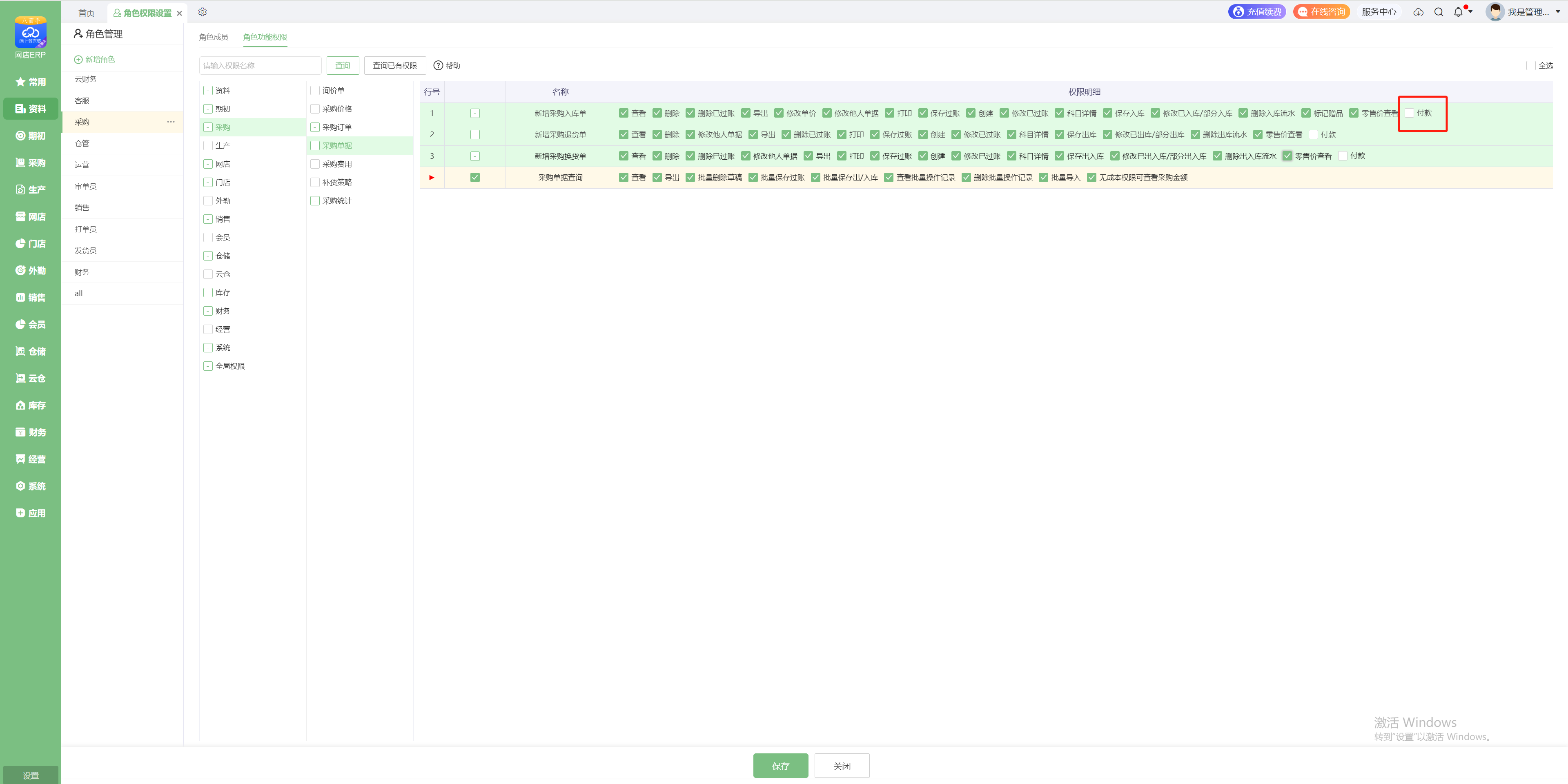The image size is (1568, 784).
Task: Open the 服务中心 link
Action: pos(1379,11)
